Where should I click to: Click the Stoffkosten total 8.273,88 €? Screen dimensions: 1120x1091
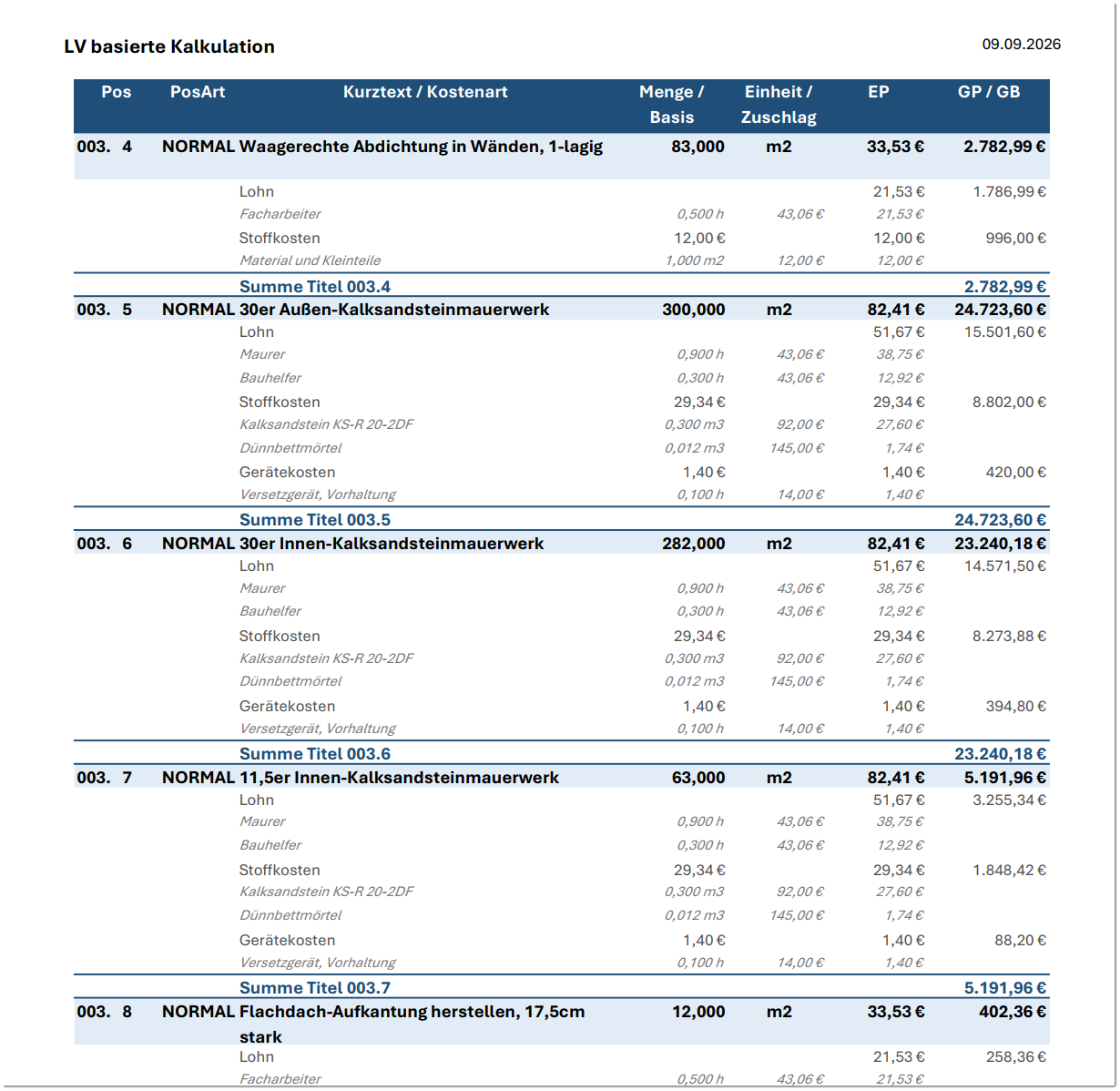[x=1010, y=637]
